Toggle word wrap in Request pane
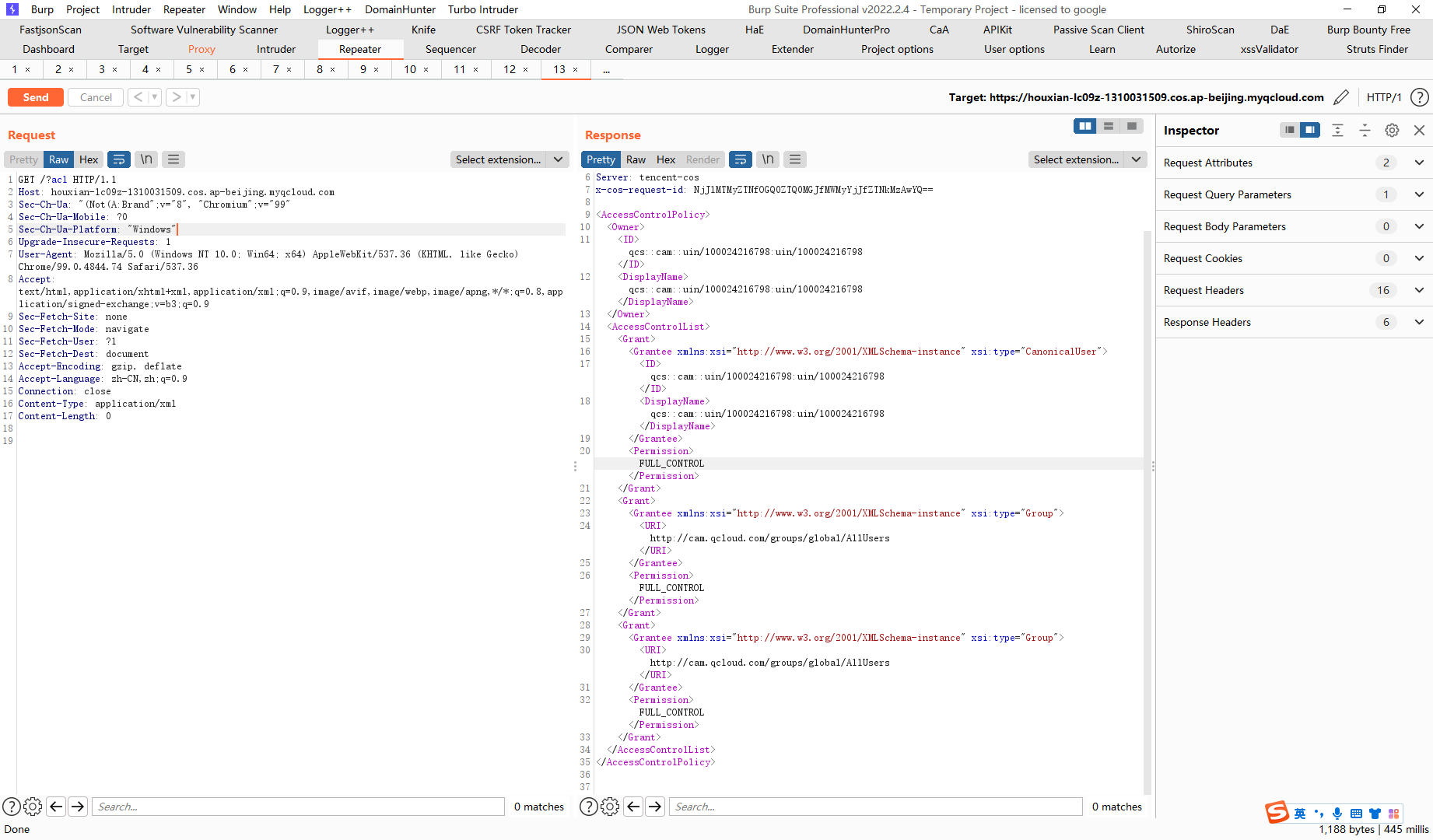Image resolution: width=1433 pixels, height=840 pixels. 119,159
